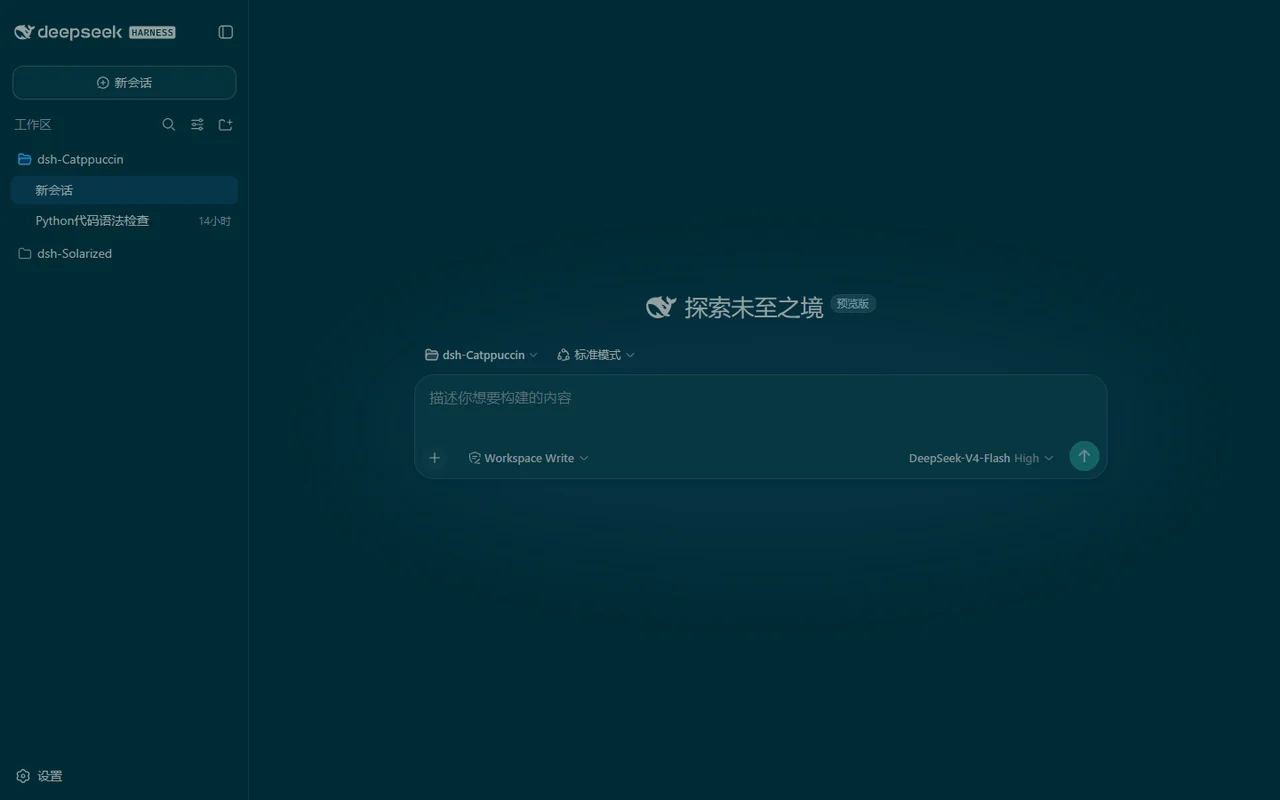Click the plus attachment icon

(x=435, y=458)
